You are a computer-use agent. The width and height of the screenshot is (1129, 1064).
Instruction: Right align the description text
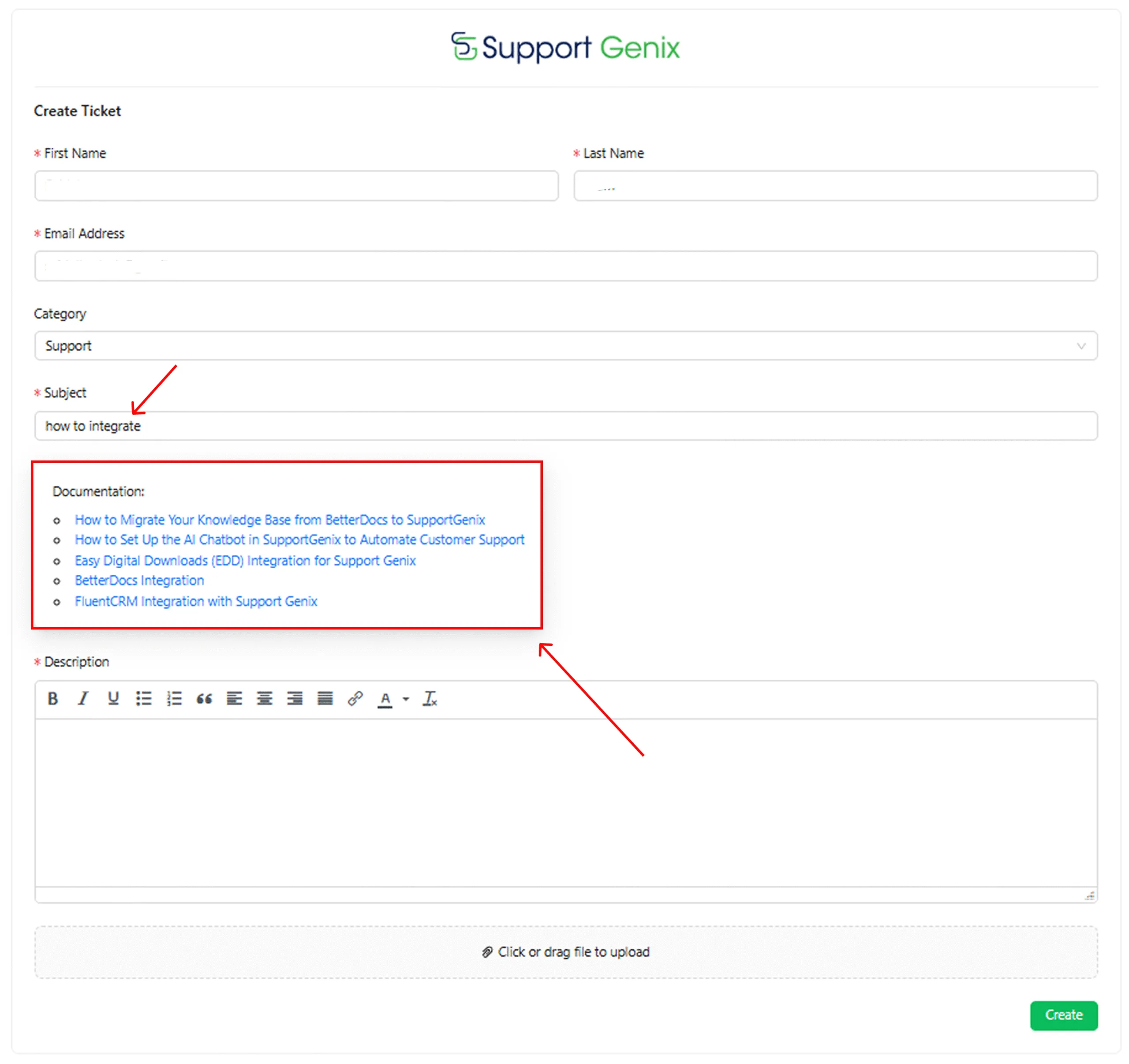(x=295, y=698)
